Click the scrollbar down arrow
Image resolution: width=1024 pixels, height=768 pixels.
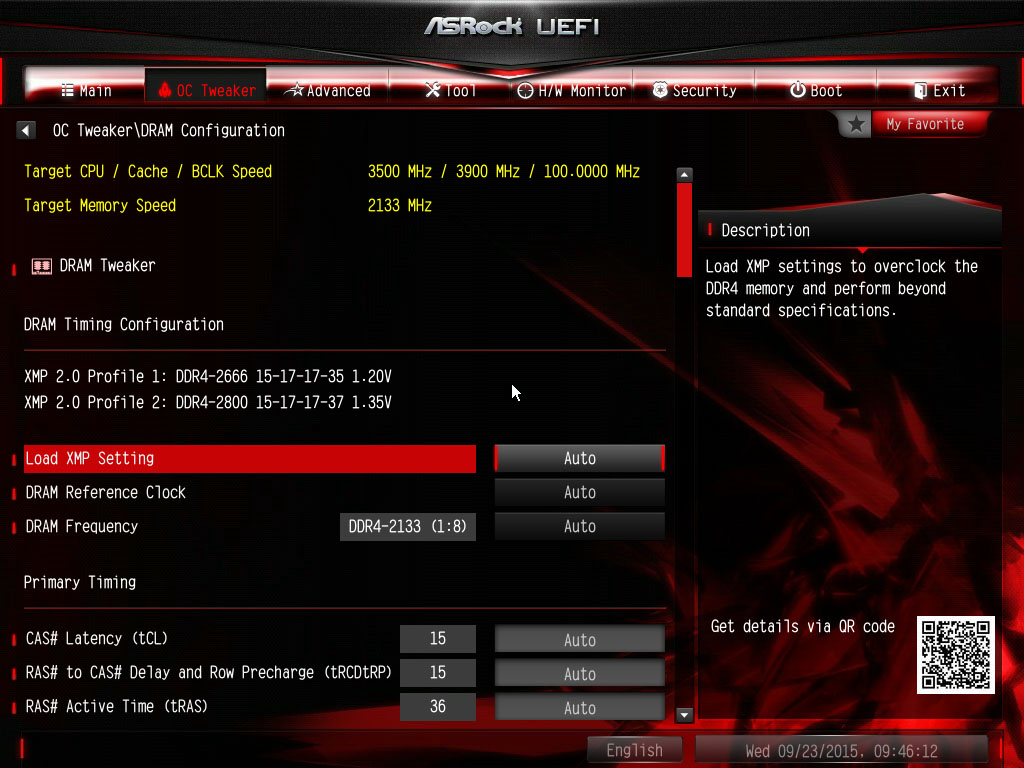pyautogui.click(x=685, y=714)
